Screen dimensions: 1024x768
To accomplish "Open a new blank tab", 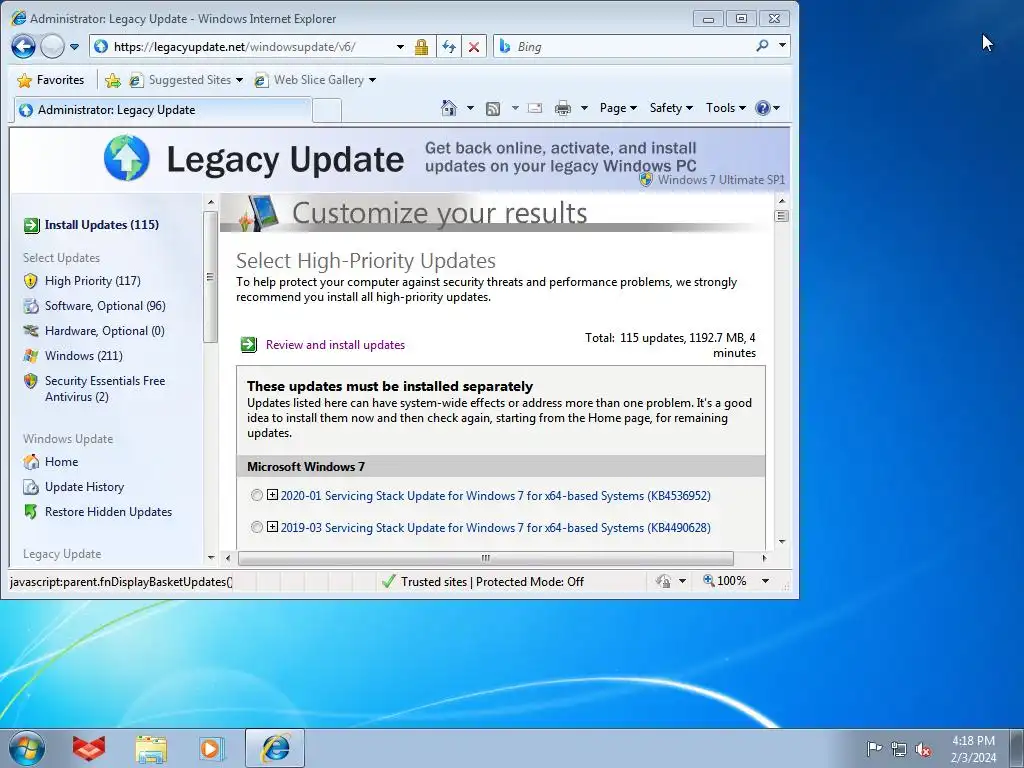I will 327,110.
